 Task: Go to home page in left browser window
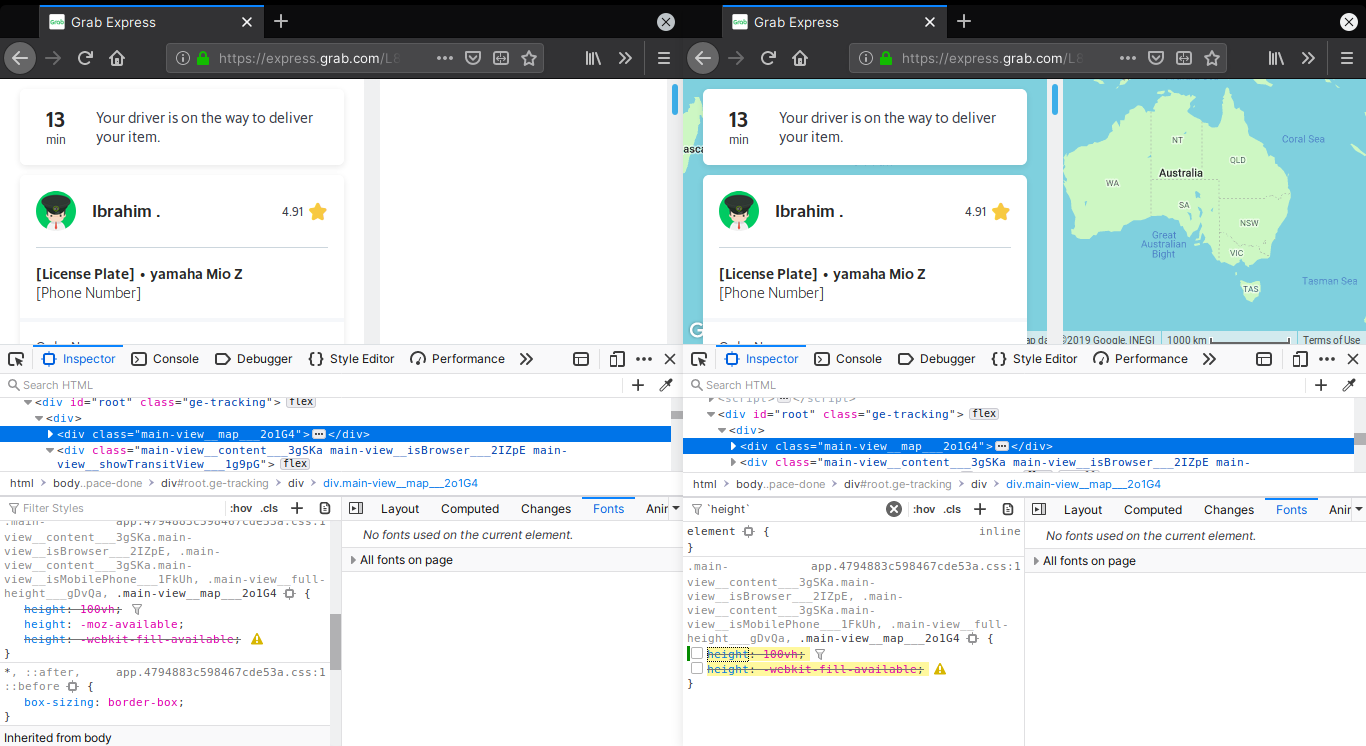point(117,58)
